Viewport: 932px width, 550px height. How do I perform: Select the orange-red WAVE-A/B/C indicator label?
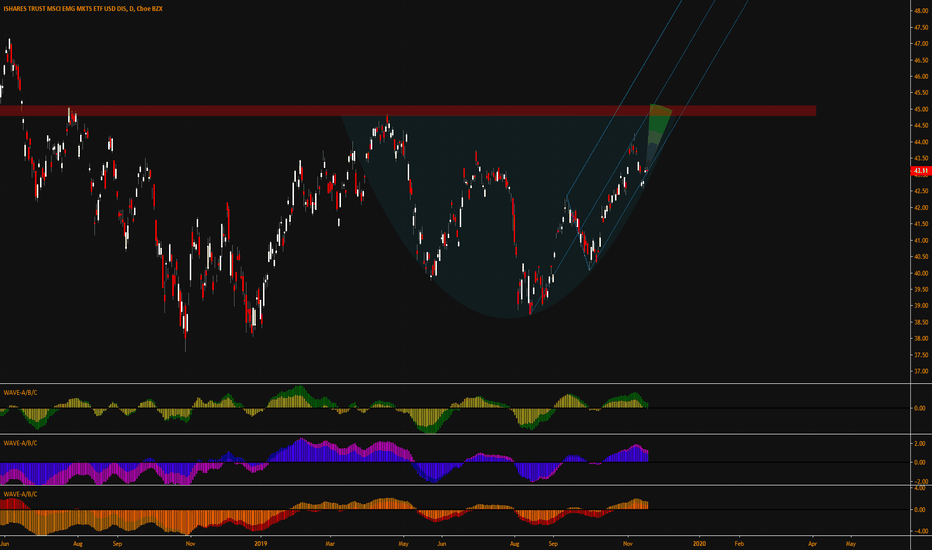20,494
